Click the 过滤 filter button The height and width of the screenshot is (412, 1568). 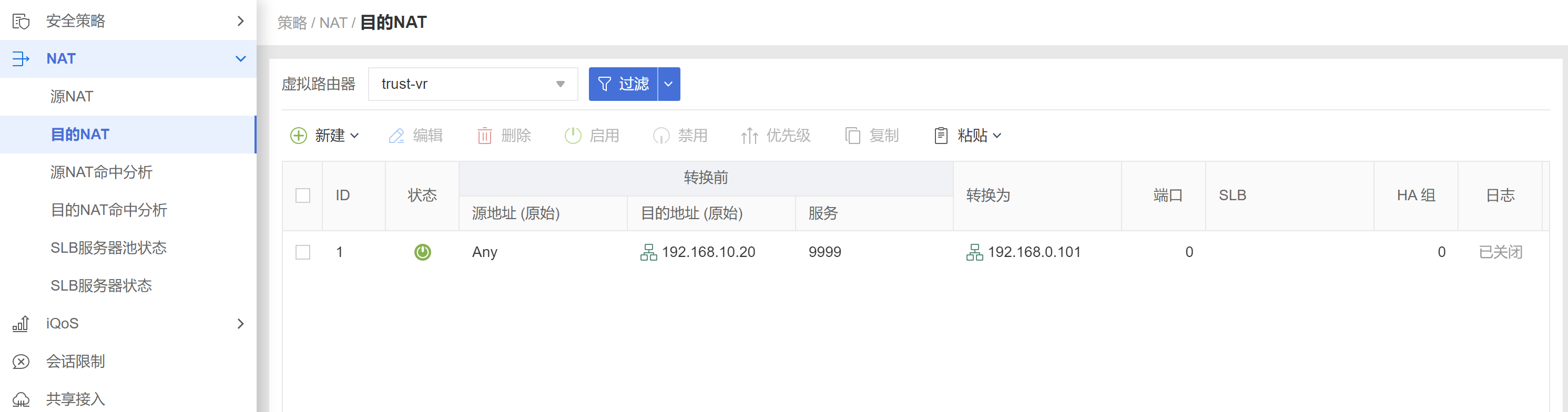623,84
